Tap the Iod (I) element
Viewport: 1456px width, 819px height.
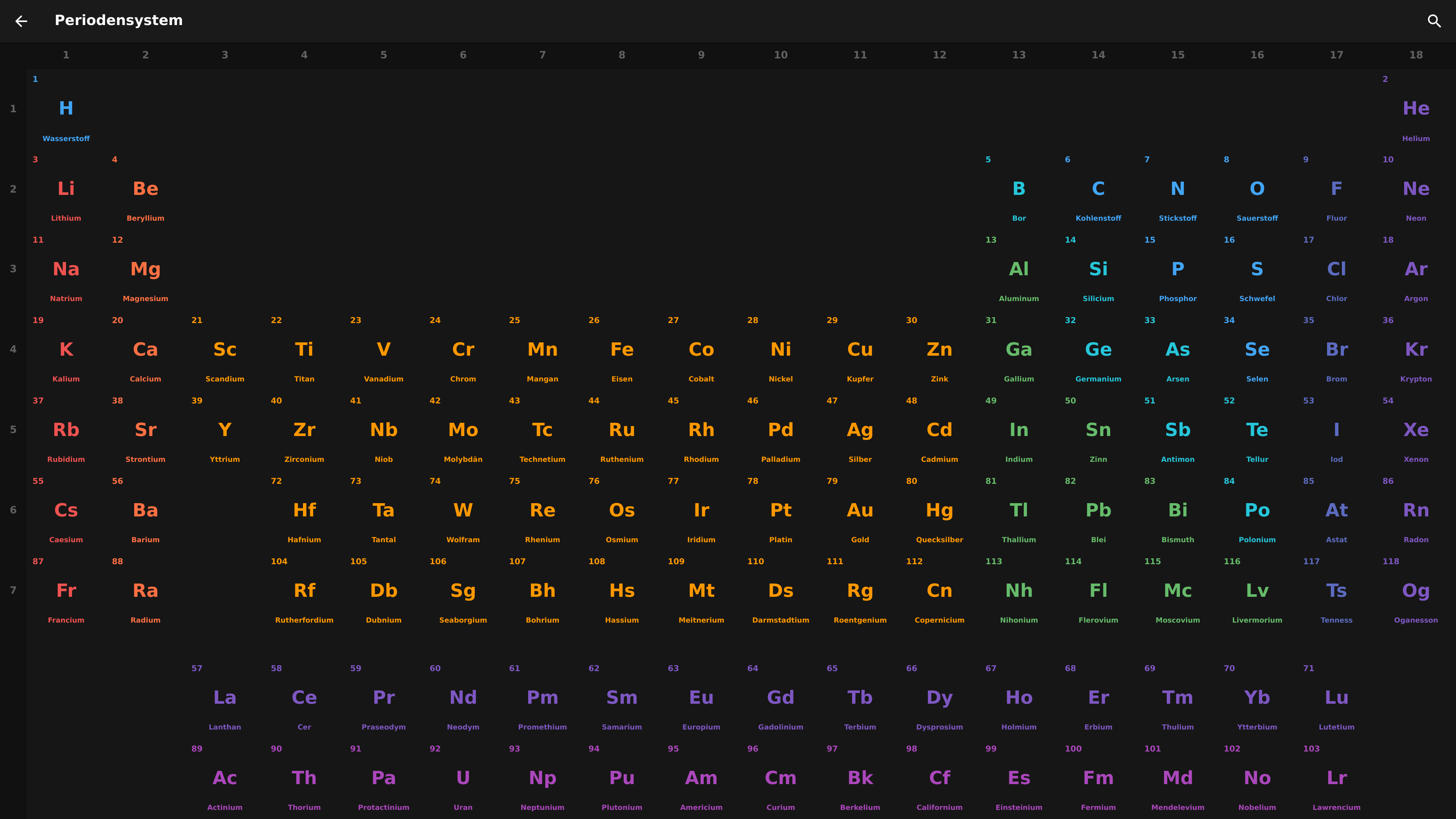pos(1336,430)
